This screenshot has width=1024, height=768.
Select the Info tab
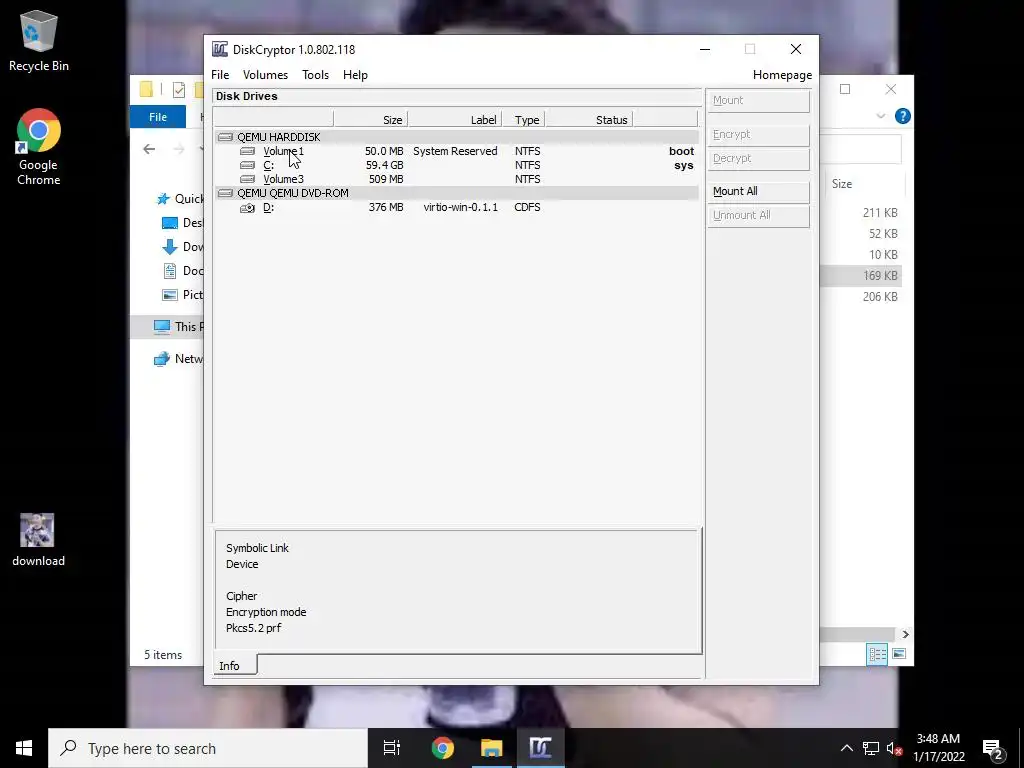tap(235, 665)
